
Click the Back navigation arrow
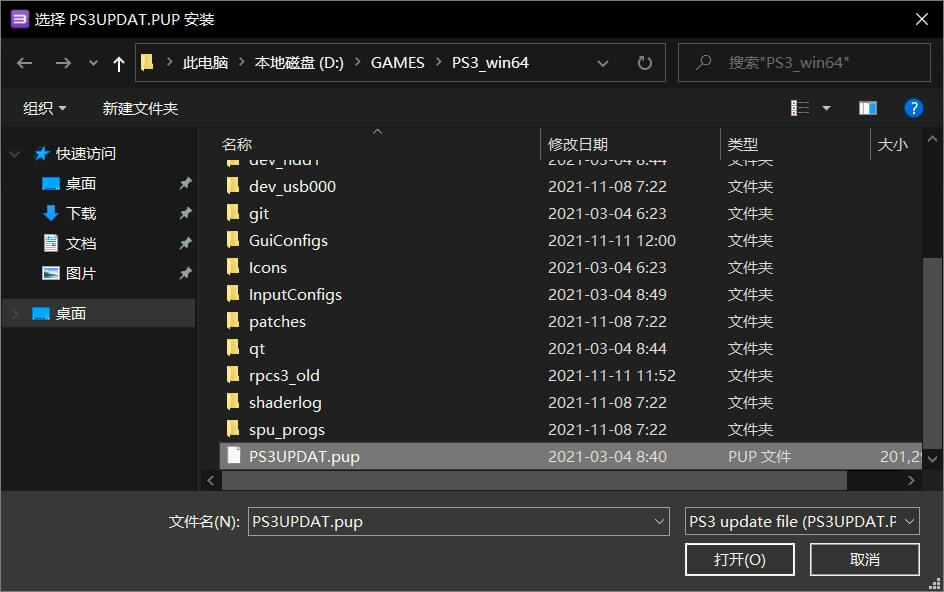click(24, 62)
